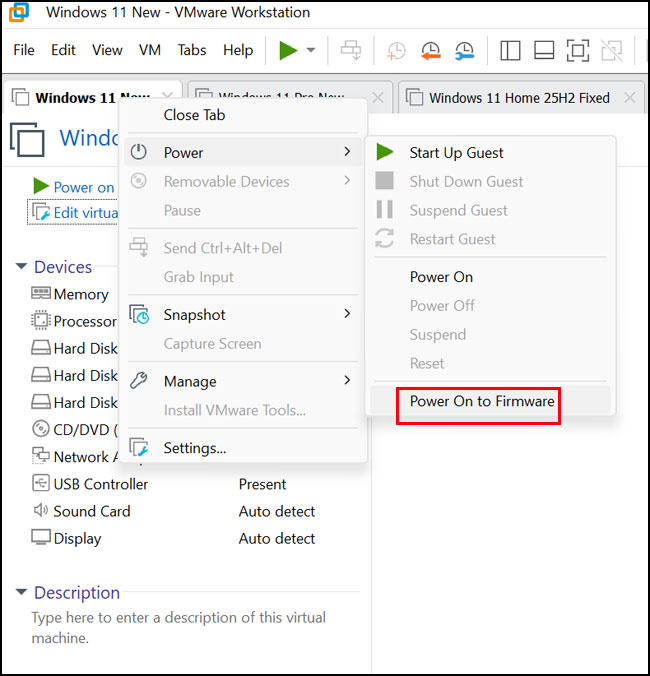Click the Processor chip icon
This screenshot has width=650, height=676.
(x=41, y=320)
